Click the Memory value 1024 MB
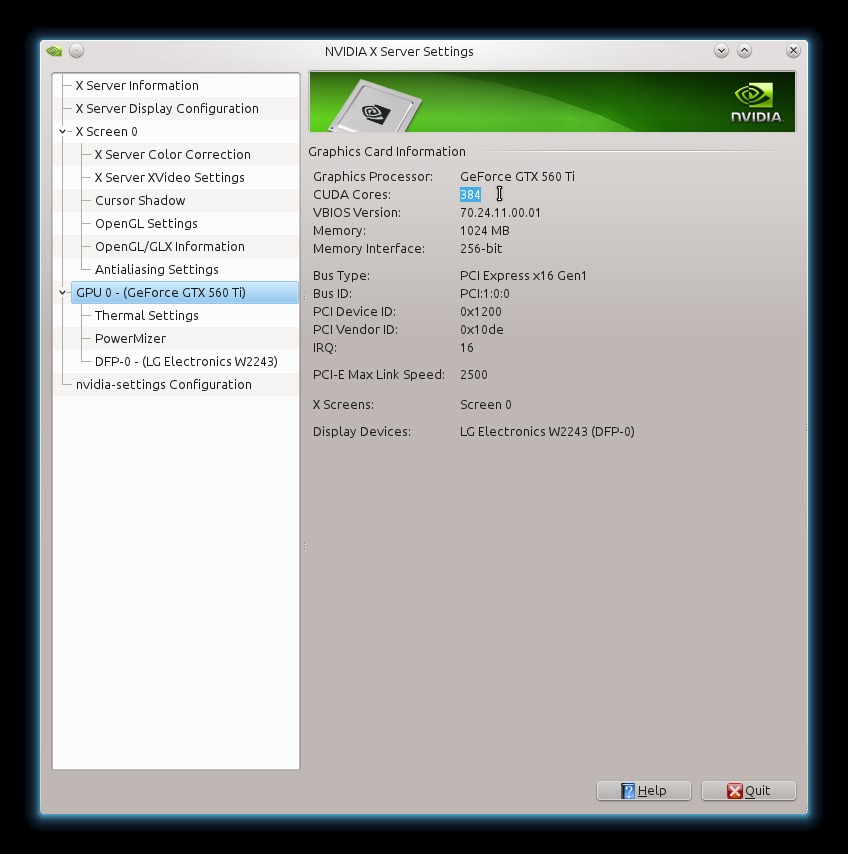848x854 pixels. [484, 230]
